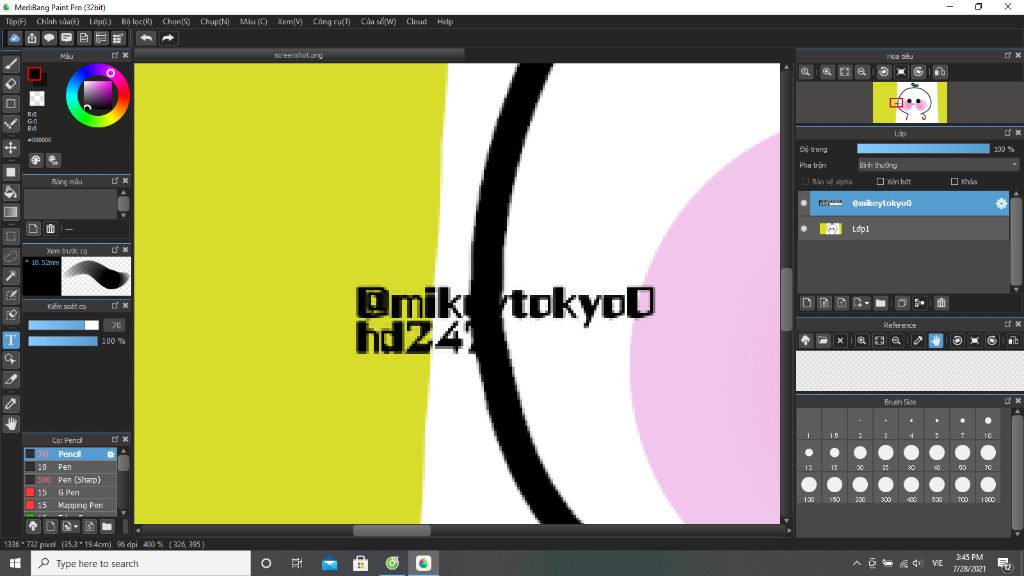
Task: Choose brush size 70 preset
Action: click(x=988, y=455)
